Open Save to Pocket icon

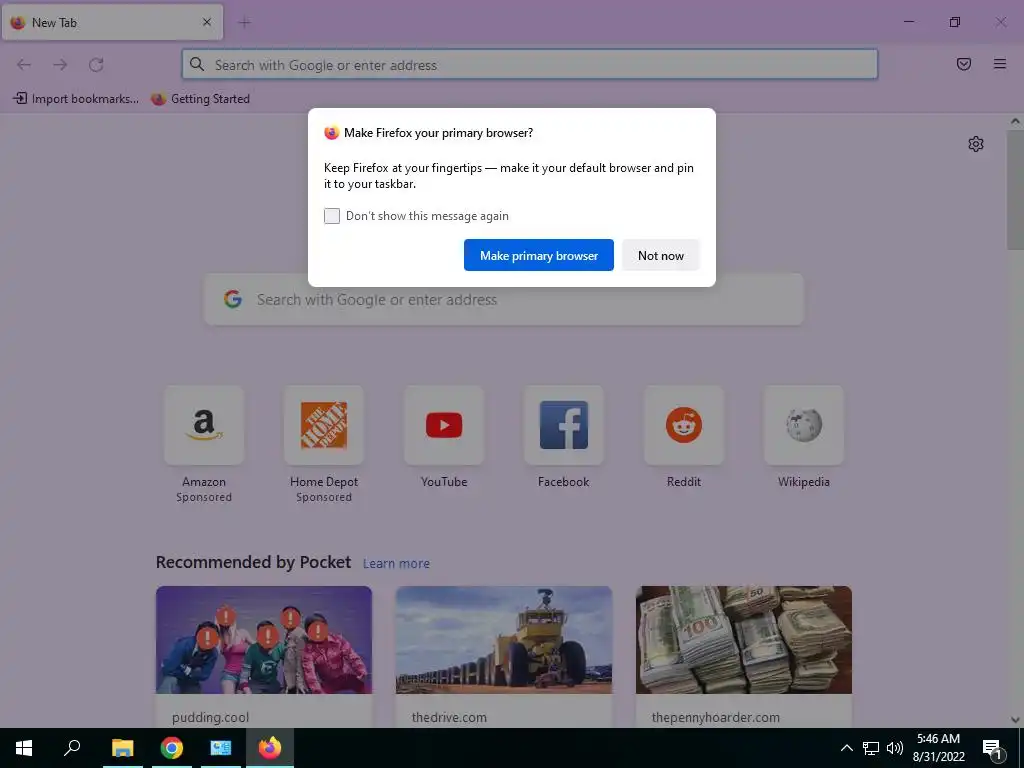[963, 64]
